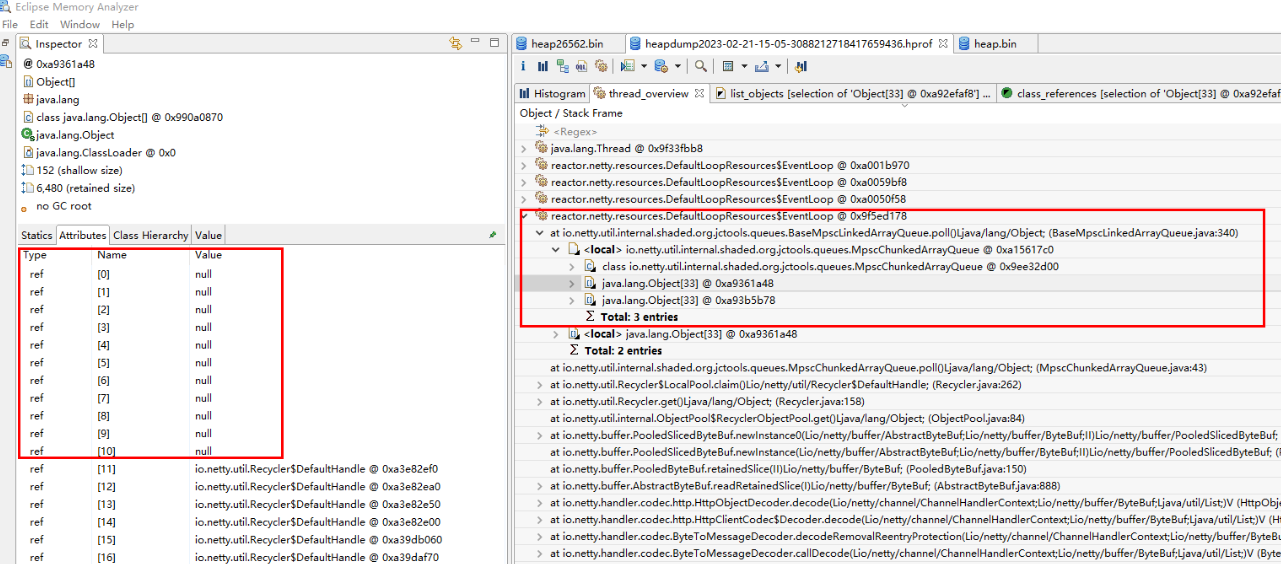The height and width of the screenshot is (564, 1281).
Task: Click the green pin icon beside Value tab
Action: pyautogui.click(x=492, y=235)
